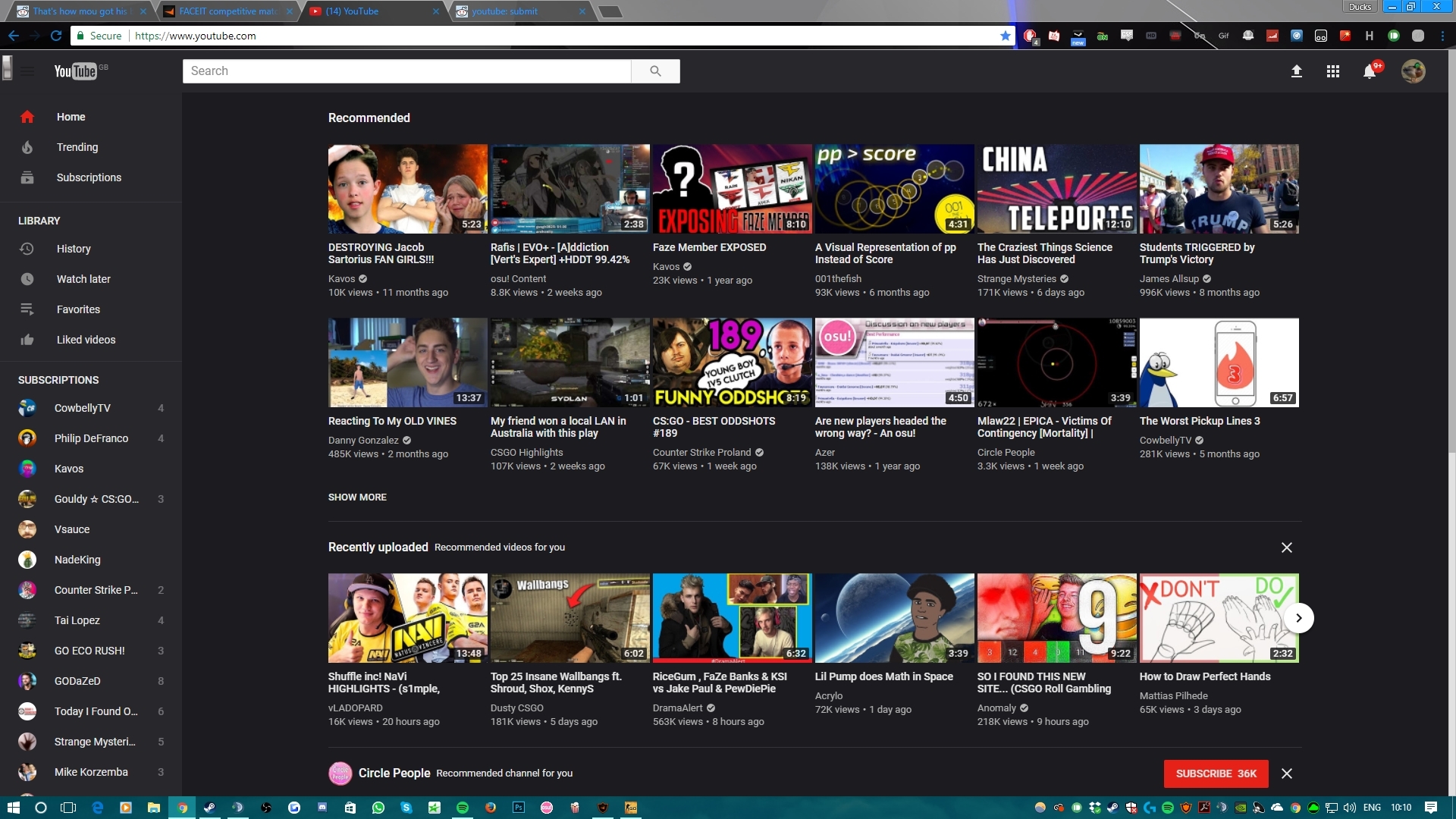Open your watch History
Image resolution: width=1456 pixels, height=819 pixels.
[x=74, y=249]
